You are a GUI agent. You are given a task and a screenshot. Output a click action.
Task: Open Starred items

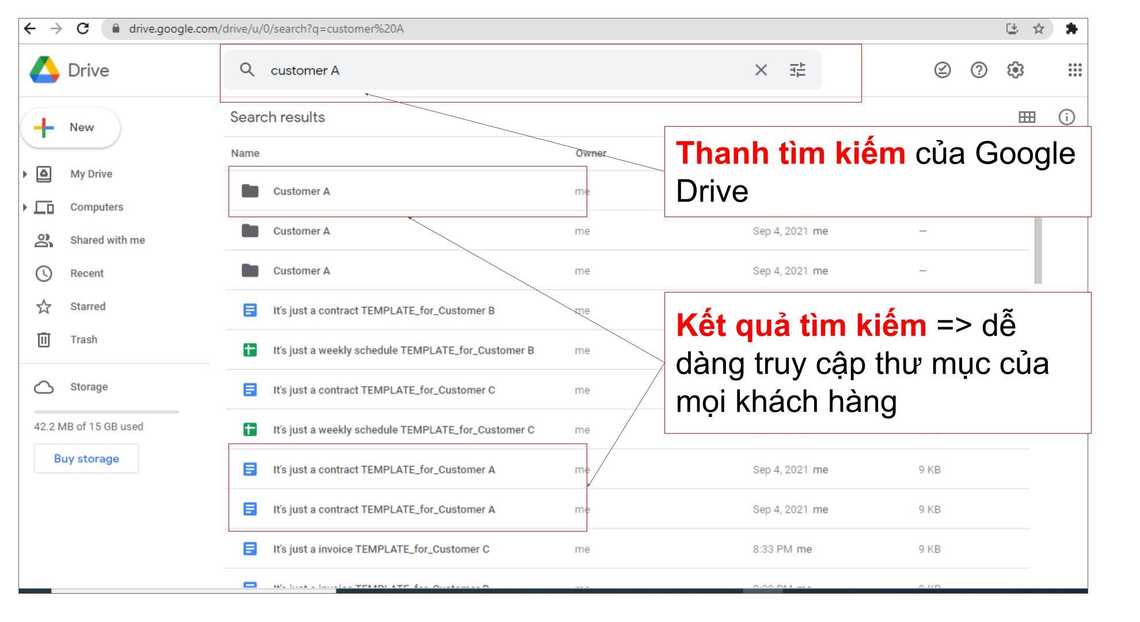(87, 306)
